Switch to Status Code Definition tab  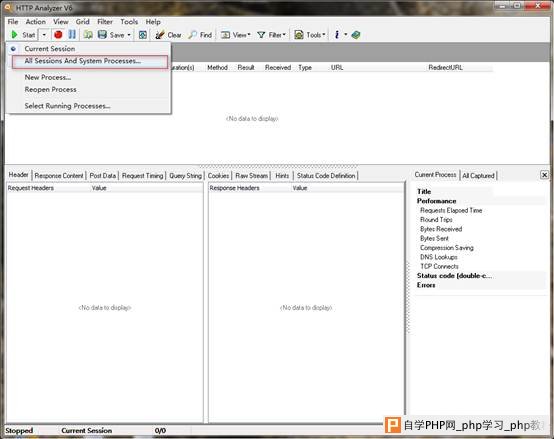(x=326, y=176)
